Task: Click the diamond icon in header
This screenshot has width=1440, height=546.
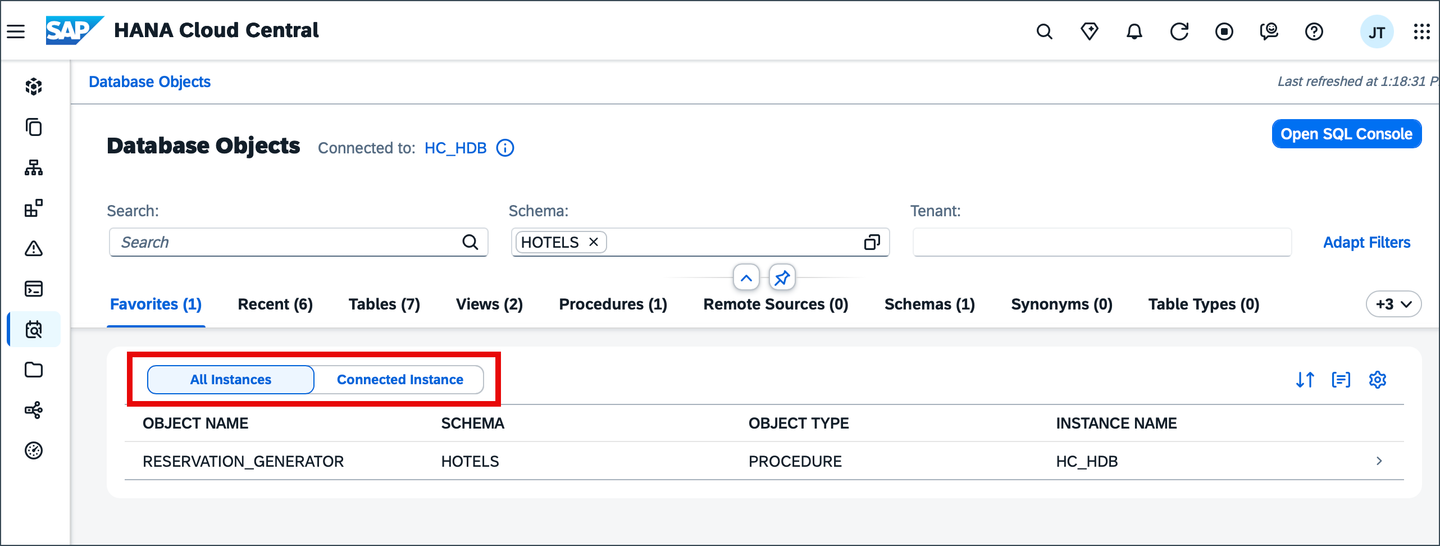Action: (1090, 32)
